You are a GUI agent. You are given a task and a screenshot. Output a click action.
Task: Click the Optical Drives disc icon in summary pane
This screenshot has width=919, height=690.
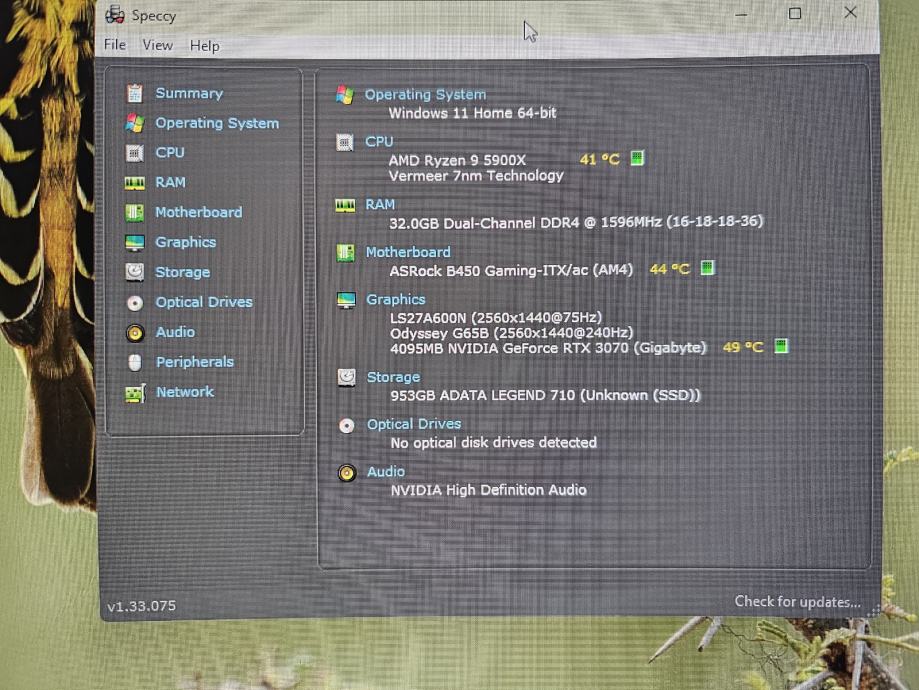tap(347, 425)
